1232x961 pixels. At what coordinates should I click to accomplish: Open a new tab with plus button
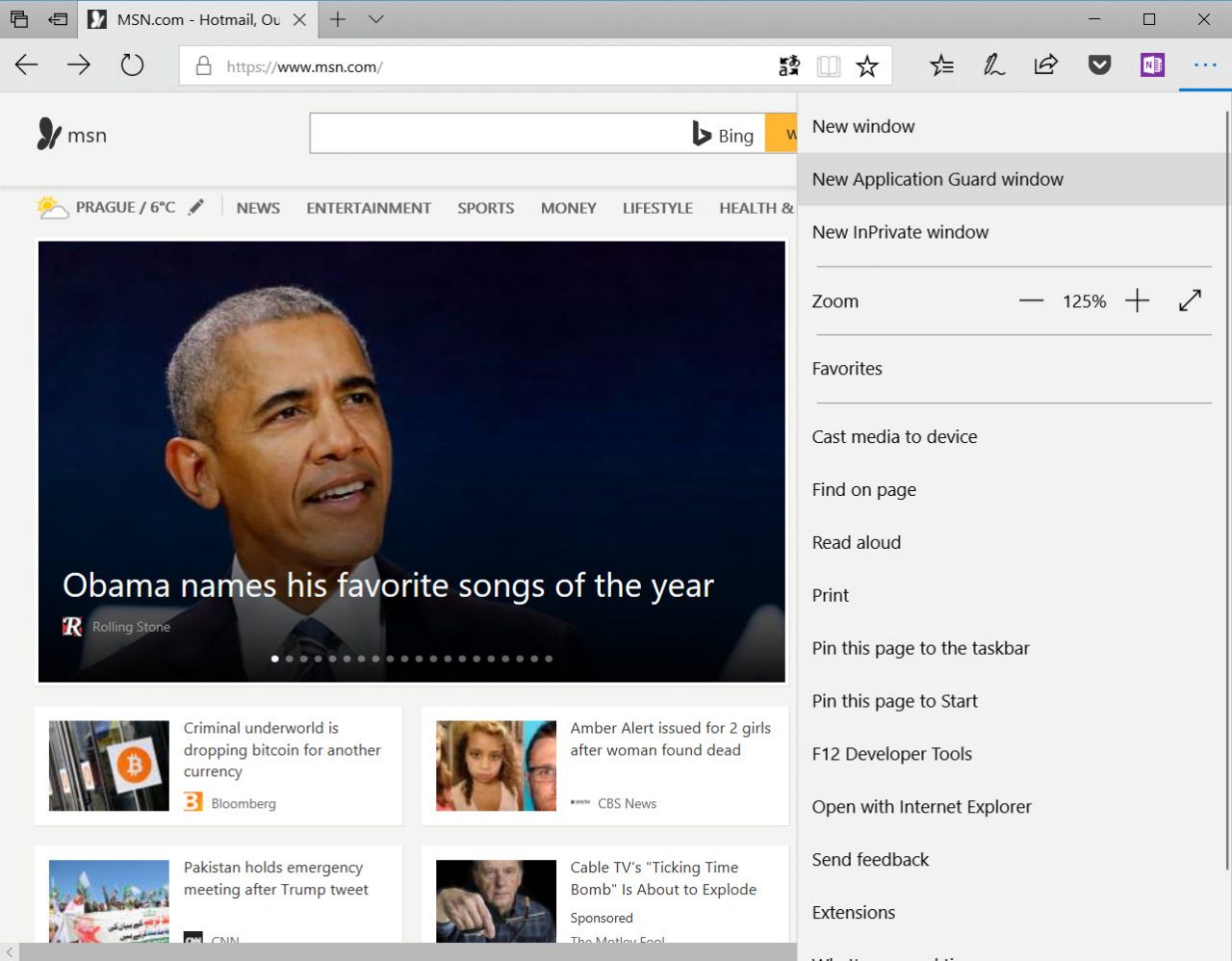[x=338, y=19]
